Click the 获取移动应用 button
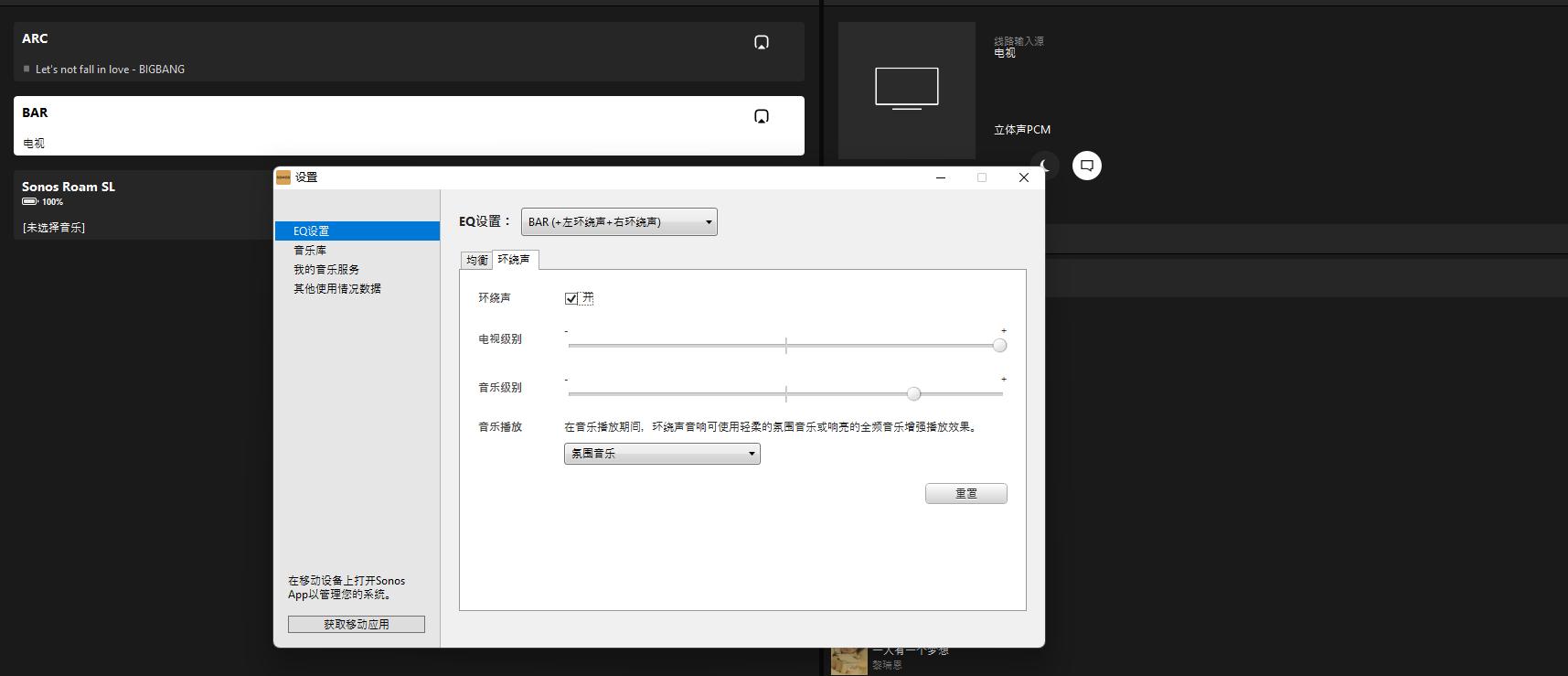Screen dimensions: 1568x676 point(357,624)
